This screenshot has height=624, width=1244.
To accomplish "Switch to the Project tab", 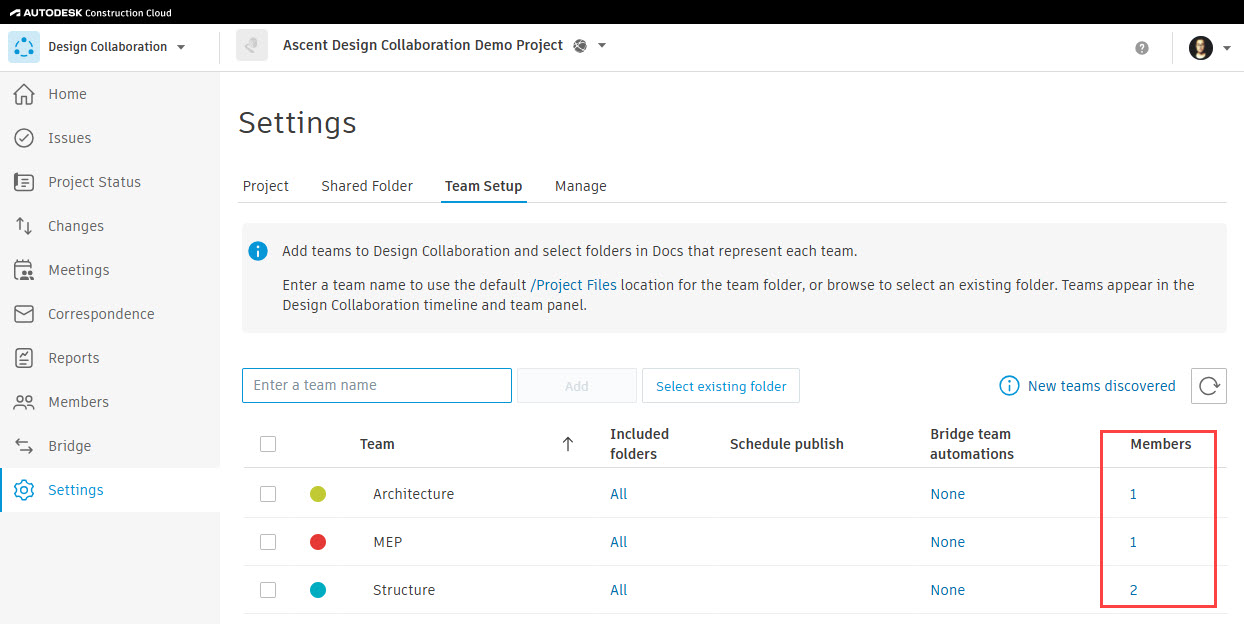I will pyautogui.click(x=266, y=186).
